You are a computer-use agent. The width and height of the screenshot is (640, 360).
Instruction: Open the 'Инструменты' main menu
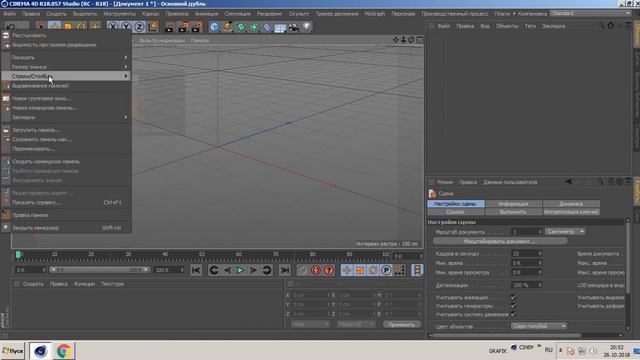coord(119,13)
